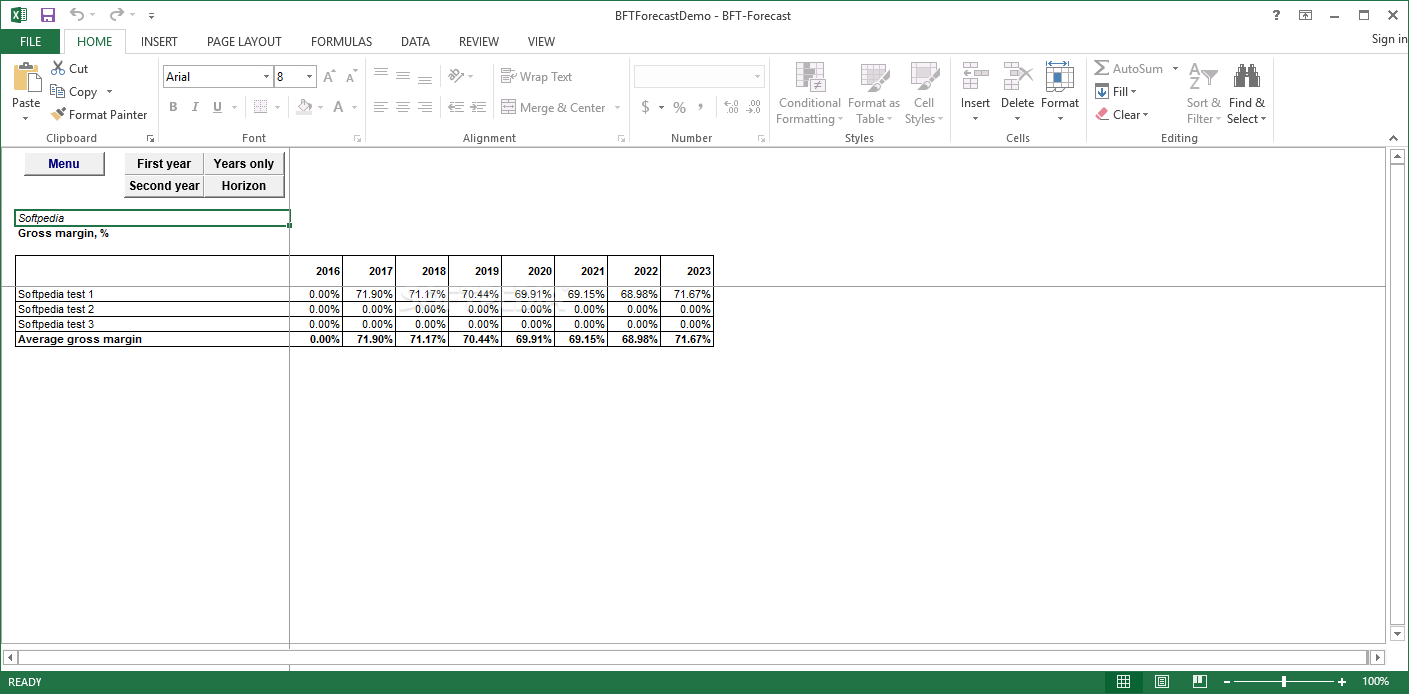Redo the last action
The width and height of the screenshot is (1409, 694).
coord(116,15)
